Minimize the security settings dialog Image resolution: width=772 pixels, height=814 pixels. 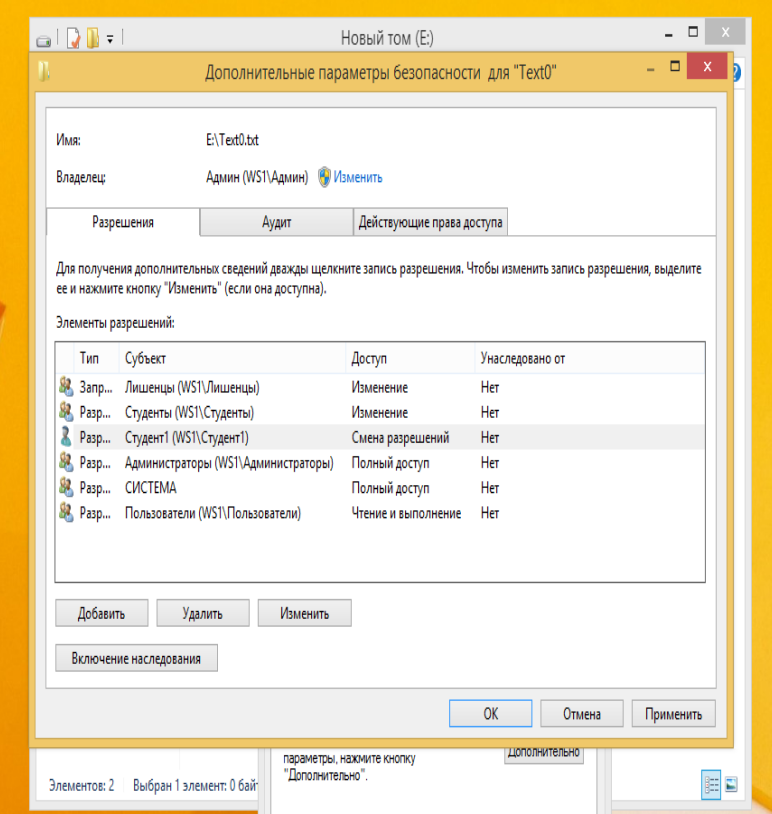[x=651, y=69]
